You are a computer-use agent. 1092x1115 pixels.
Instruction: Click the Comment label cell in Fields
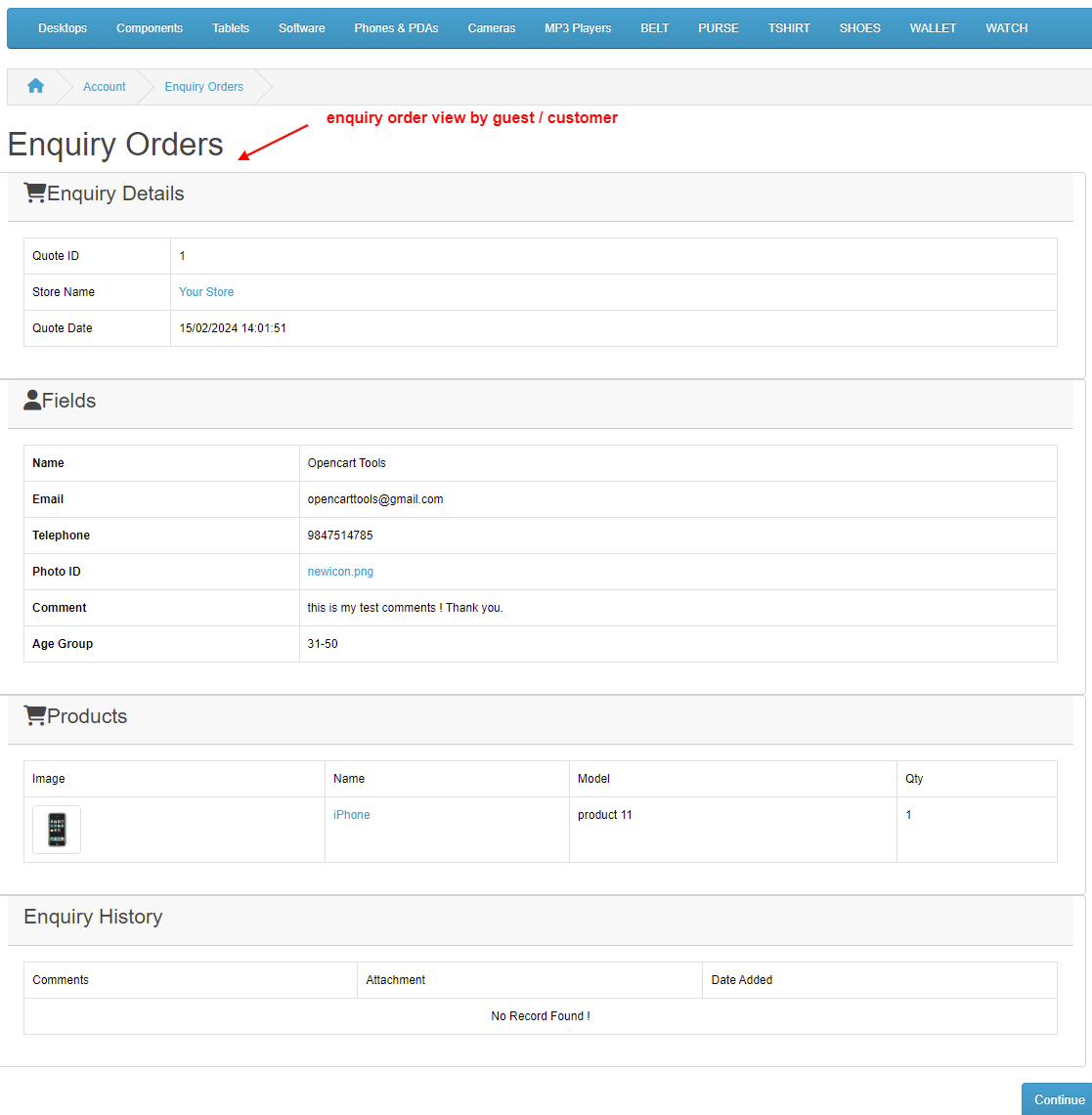point(161,608)
